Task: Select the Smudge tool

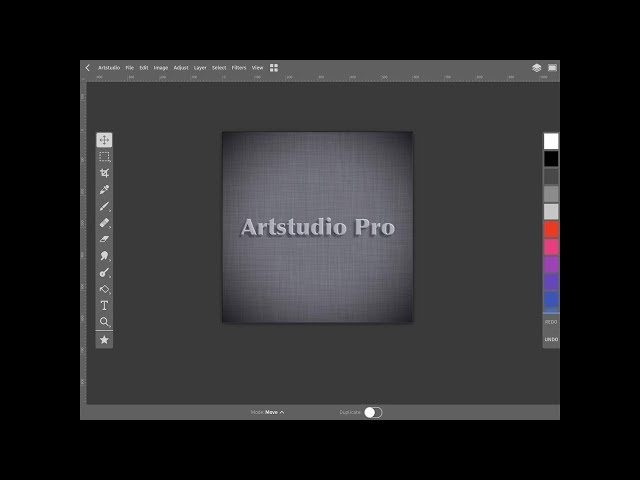Action: 104,256
